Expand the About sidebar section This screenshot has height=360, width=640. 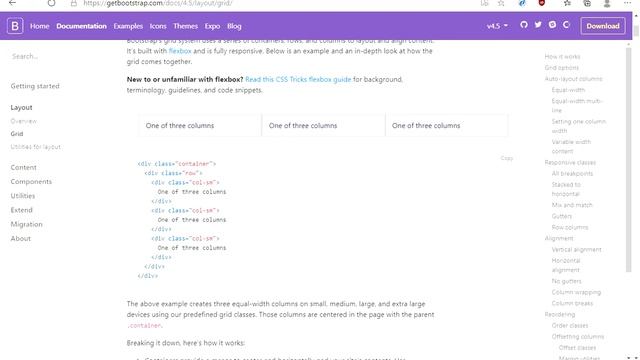click(20, 238)
